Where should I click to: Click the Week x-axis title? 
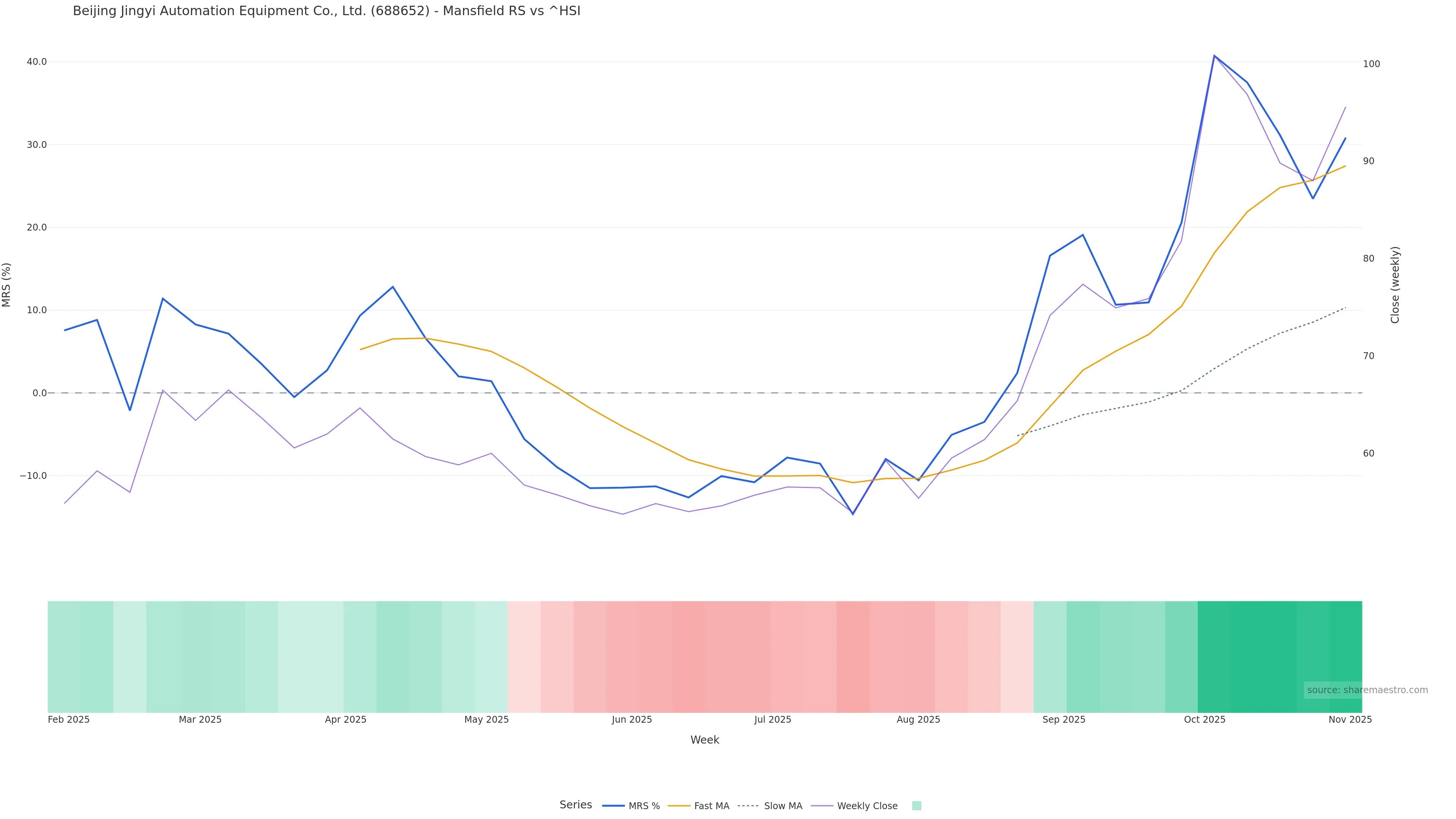[x=704, y=740]
